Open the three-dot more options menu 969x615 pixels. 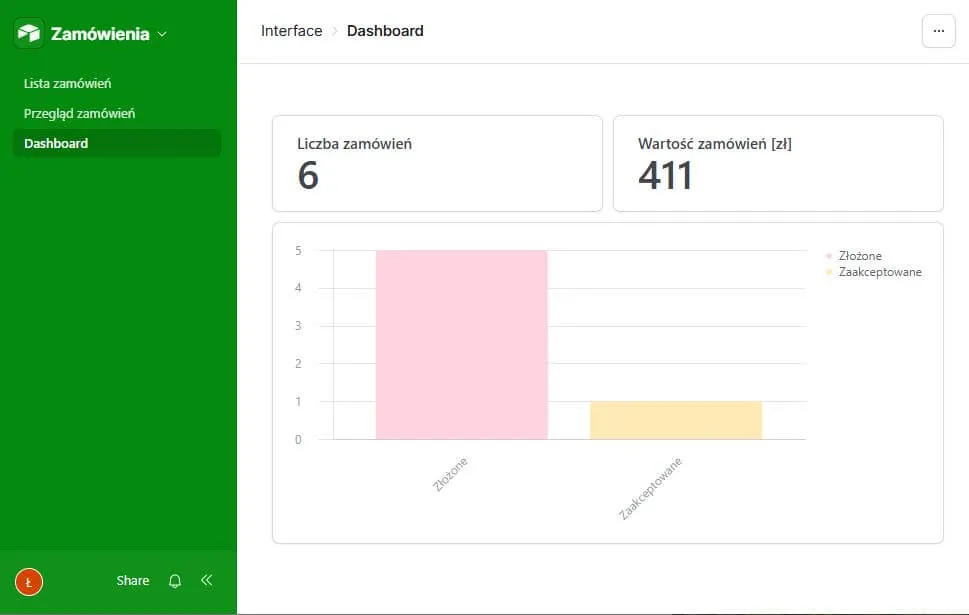[x=938, y=31]
